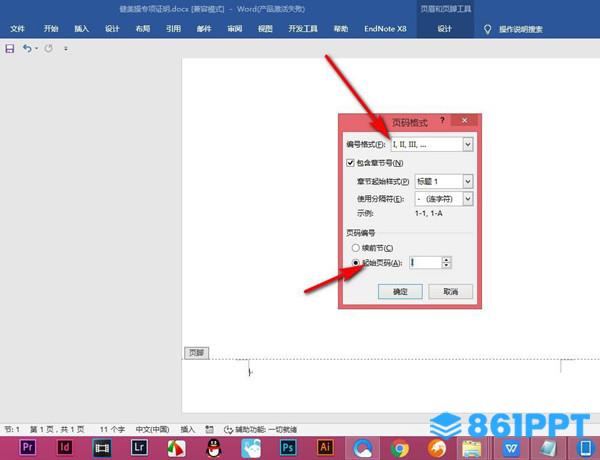Click the Undo arrow icon

27,48
